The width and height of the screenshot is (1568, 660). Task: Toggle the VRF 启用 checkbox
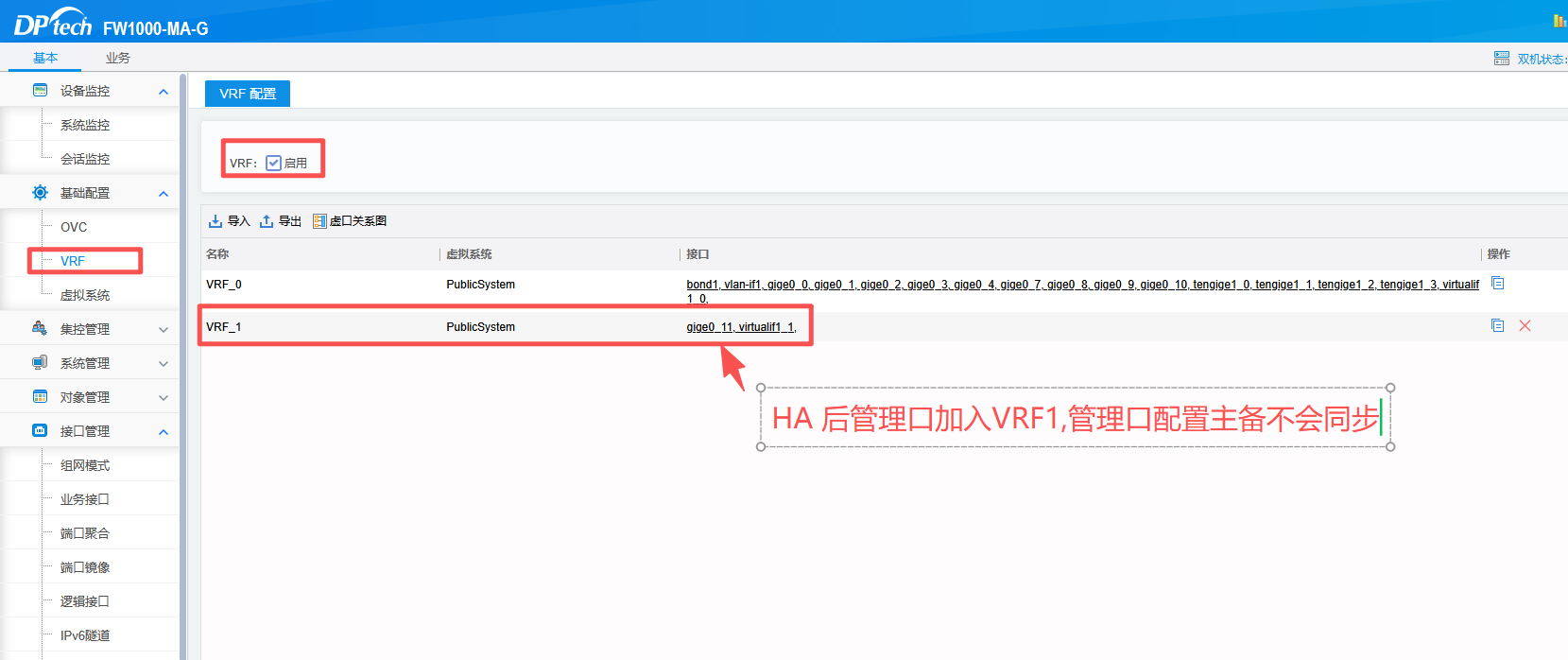tap(273, 163)
